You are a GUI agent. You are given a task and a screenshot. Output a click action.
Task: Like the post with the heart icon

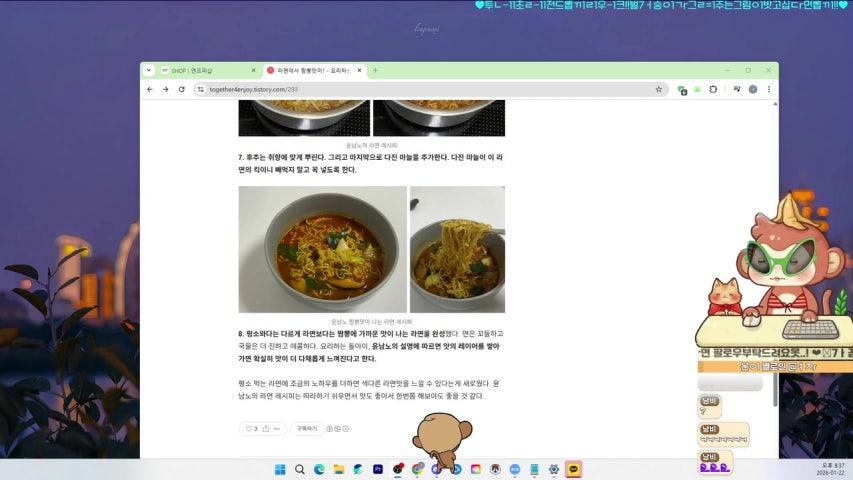coord(251,429)
